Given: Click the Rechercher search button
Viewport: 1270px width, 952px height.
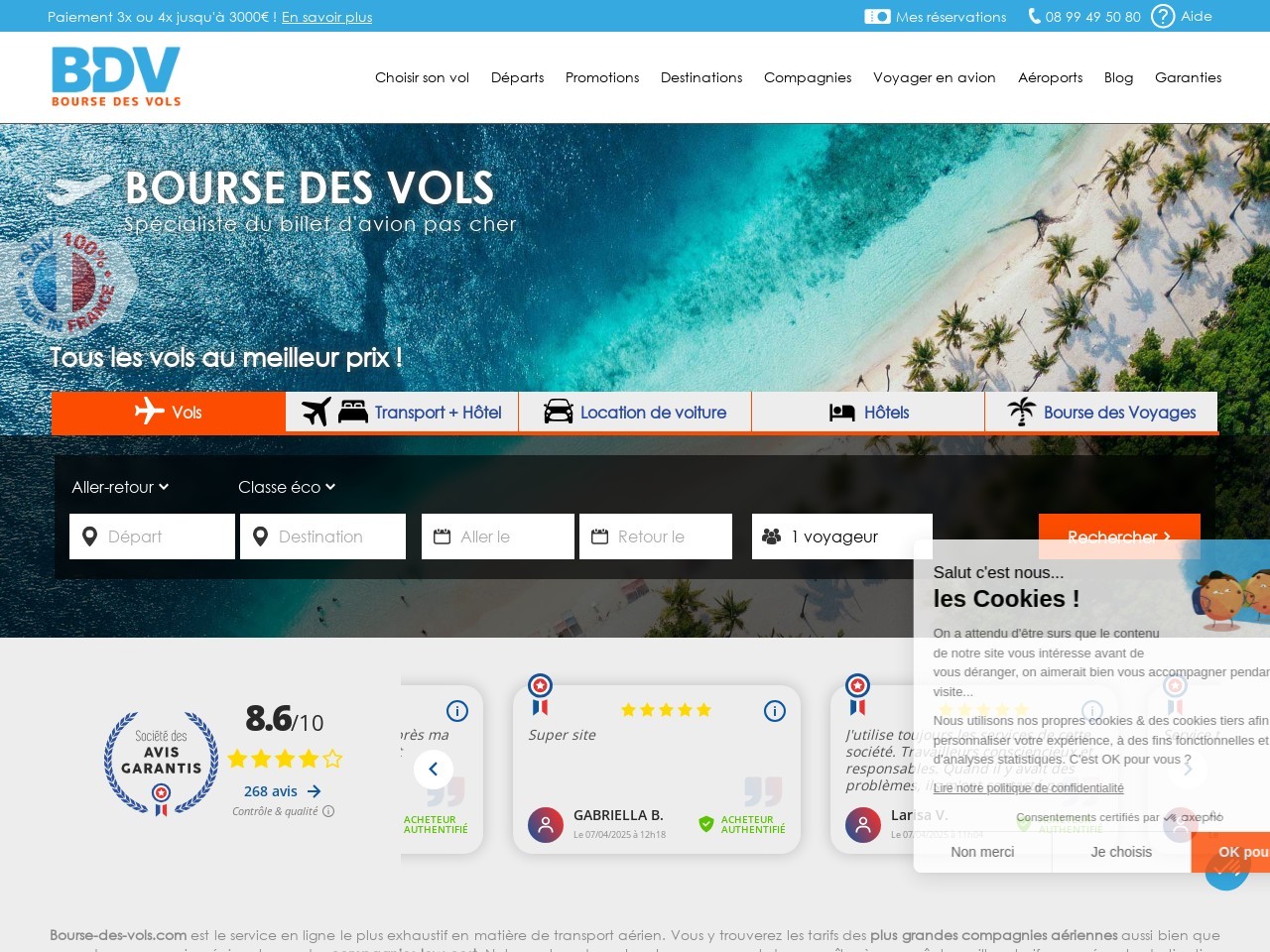Looking at the screenshot, I should (x=1119, y=536).
